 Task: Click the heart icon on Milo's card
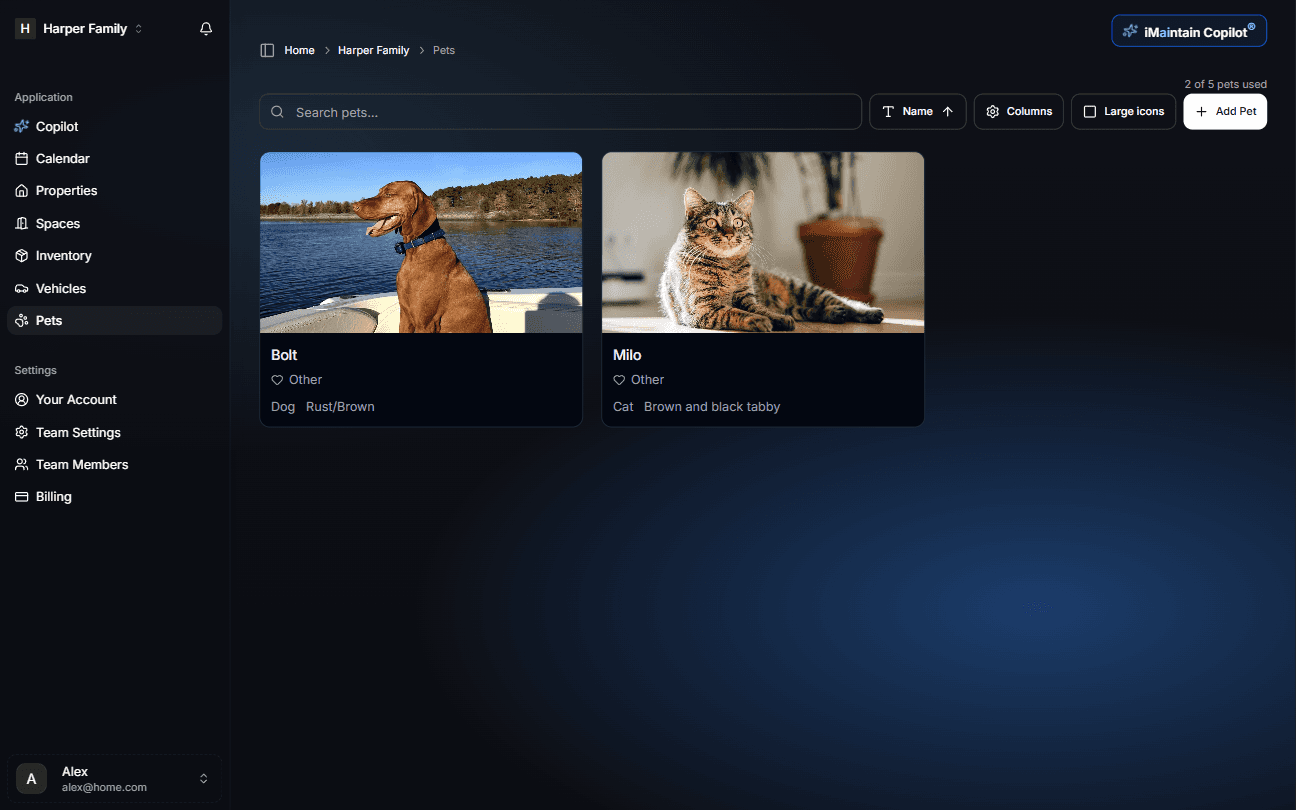620,380
